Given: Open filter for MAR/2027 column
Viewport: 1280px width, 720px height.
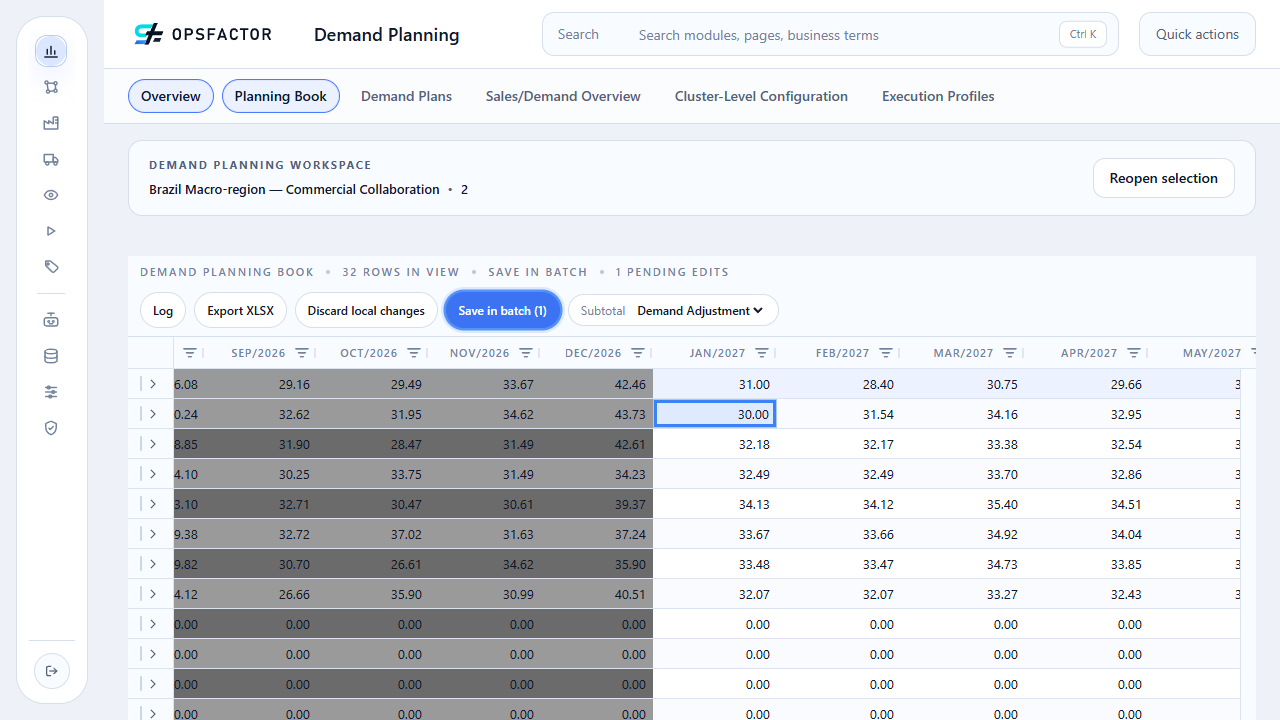Looking at the screenshot, I should coord(1010,353).
